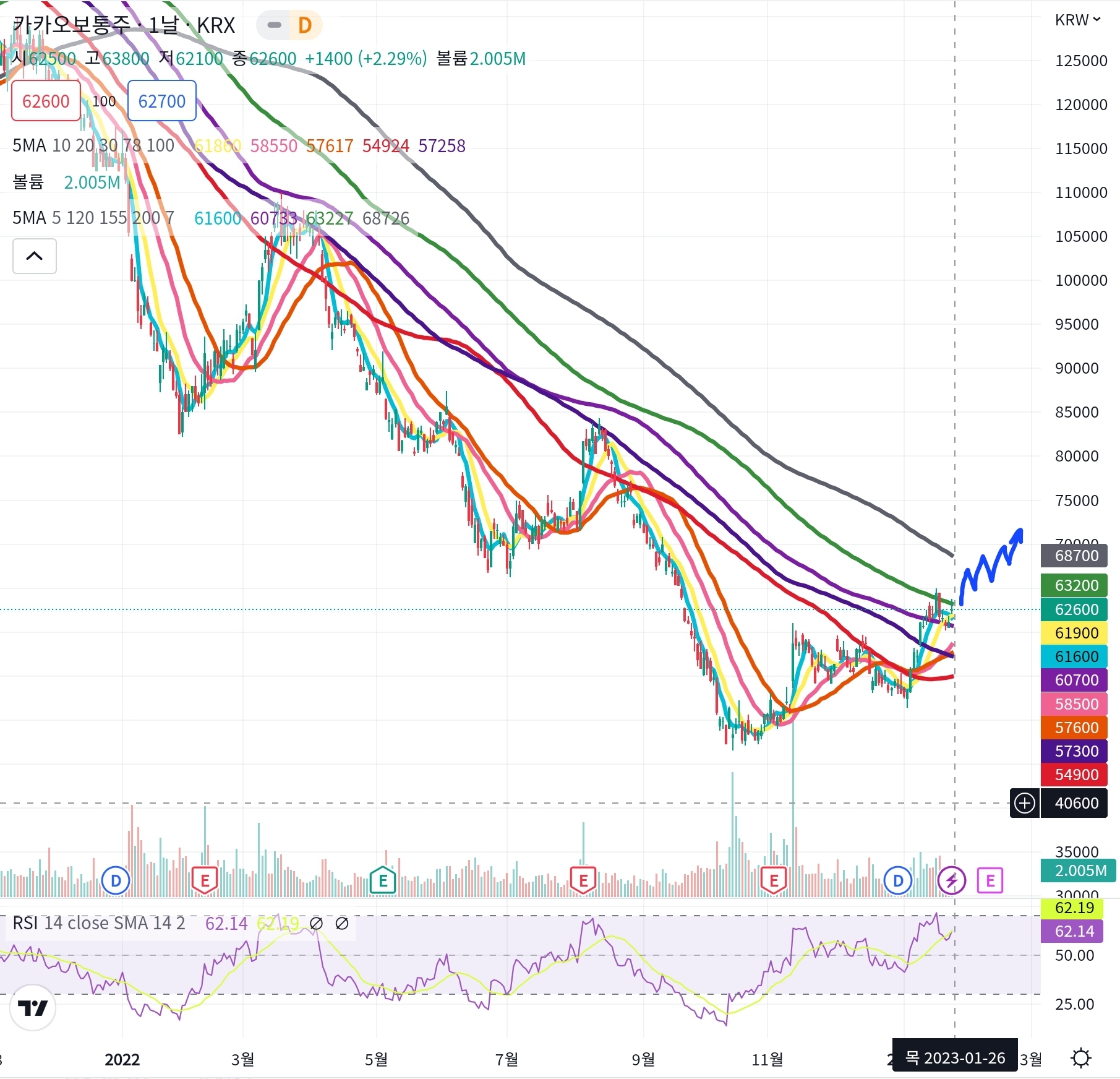Open the chart settings gear icon

(x=1081, y=1058)
